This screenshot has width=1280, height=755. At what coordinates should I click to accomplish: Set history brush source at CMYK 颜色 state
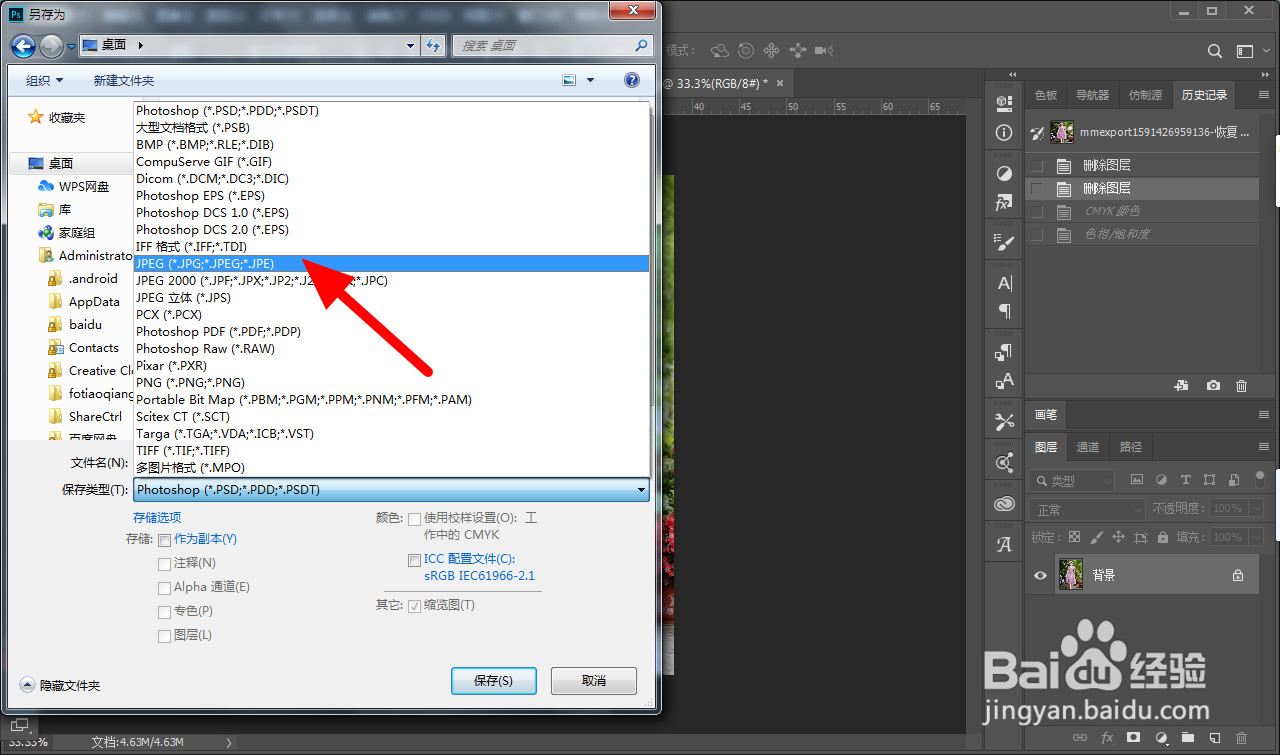(1037, 212)
